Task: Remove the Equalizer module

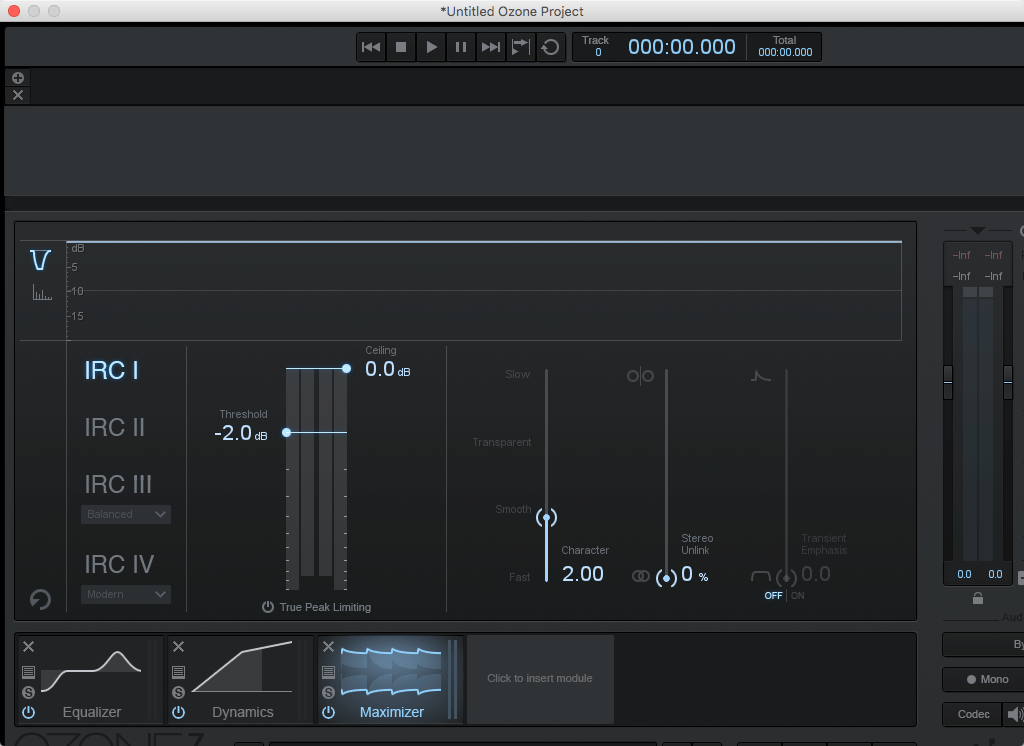Action: 29,646
